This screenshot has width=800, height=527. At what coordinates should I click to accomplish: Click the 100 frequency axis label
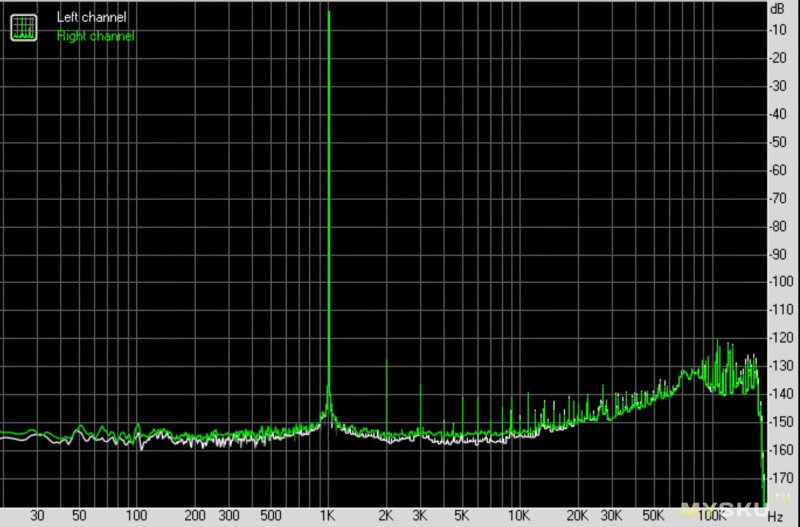click(x=137, y=516)
